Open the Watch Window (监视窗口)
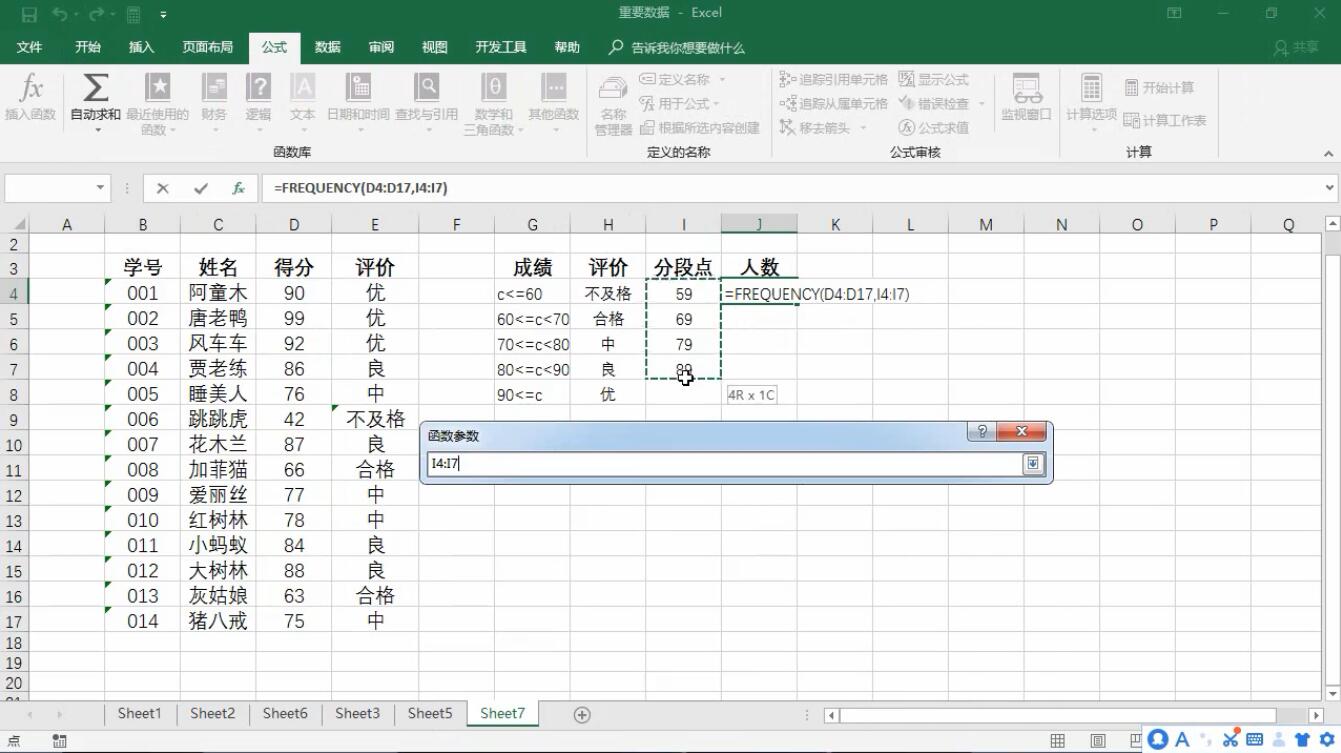Viewport: 1341px width, 753px height. click(1027, 98)
